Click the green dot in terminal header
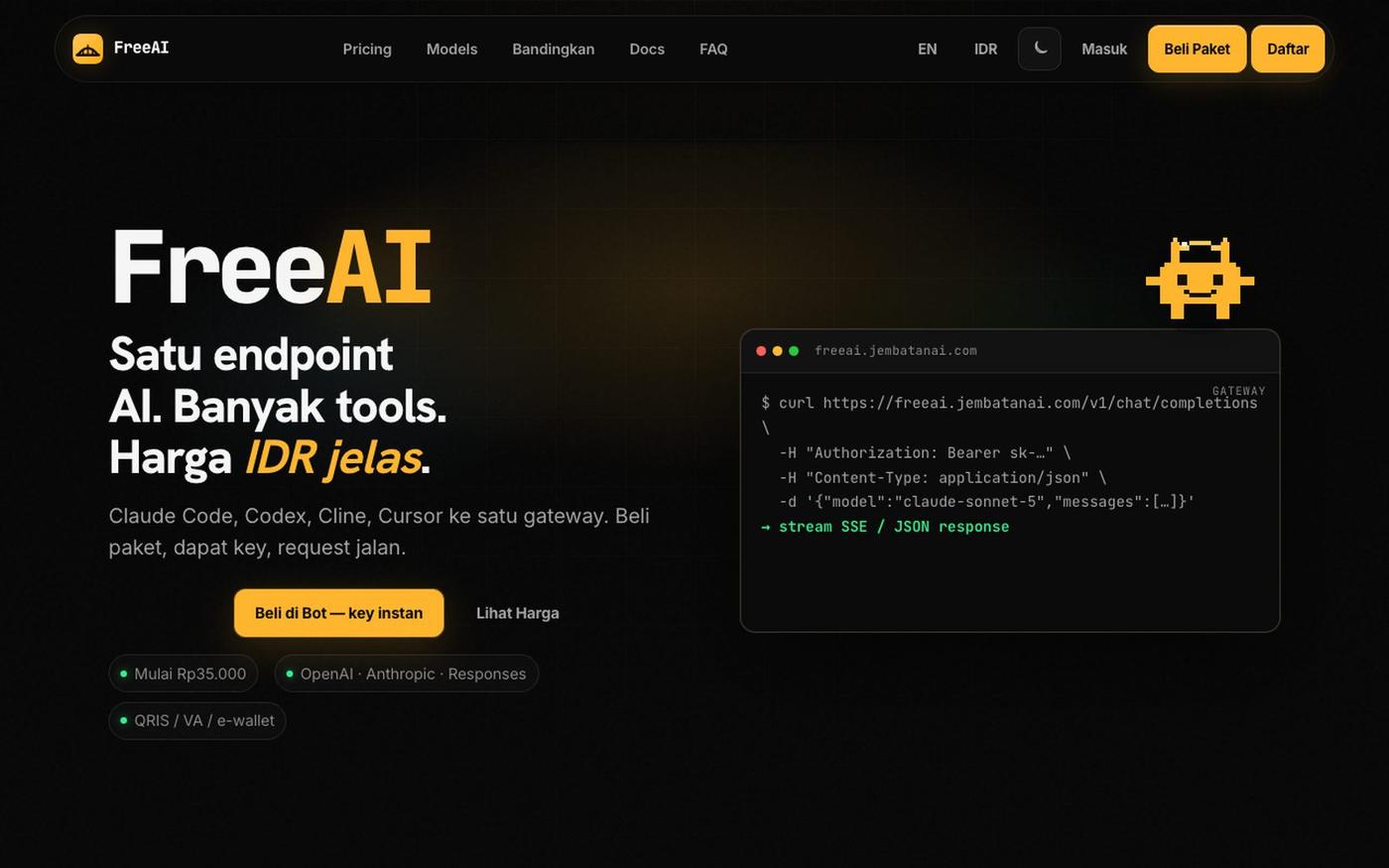Viewport: 1389px width, 868px height. pyautogui.click(x=794, y=351)
